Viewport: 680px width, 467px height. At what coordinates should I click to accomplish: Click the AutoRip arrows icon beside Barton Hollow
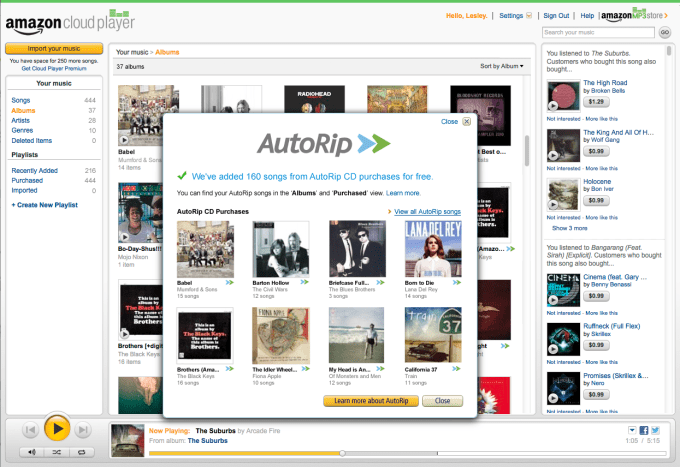click(305, 282)
